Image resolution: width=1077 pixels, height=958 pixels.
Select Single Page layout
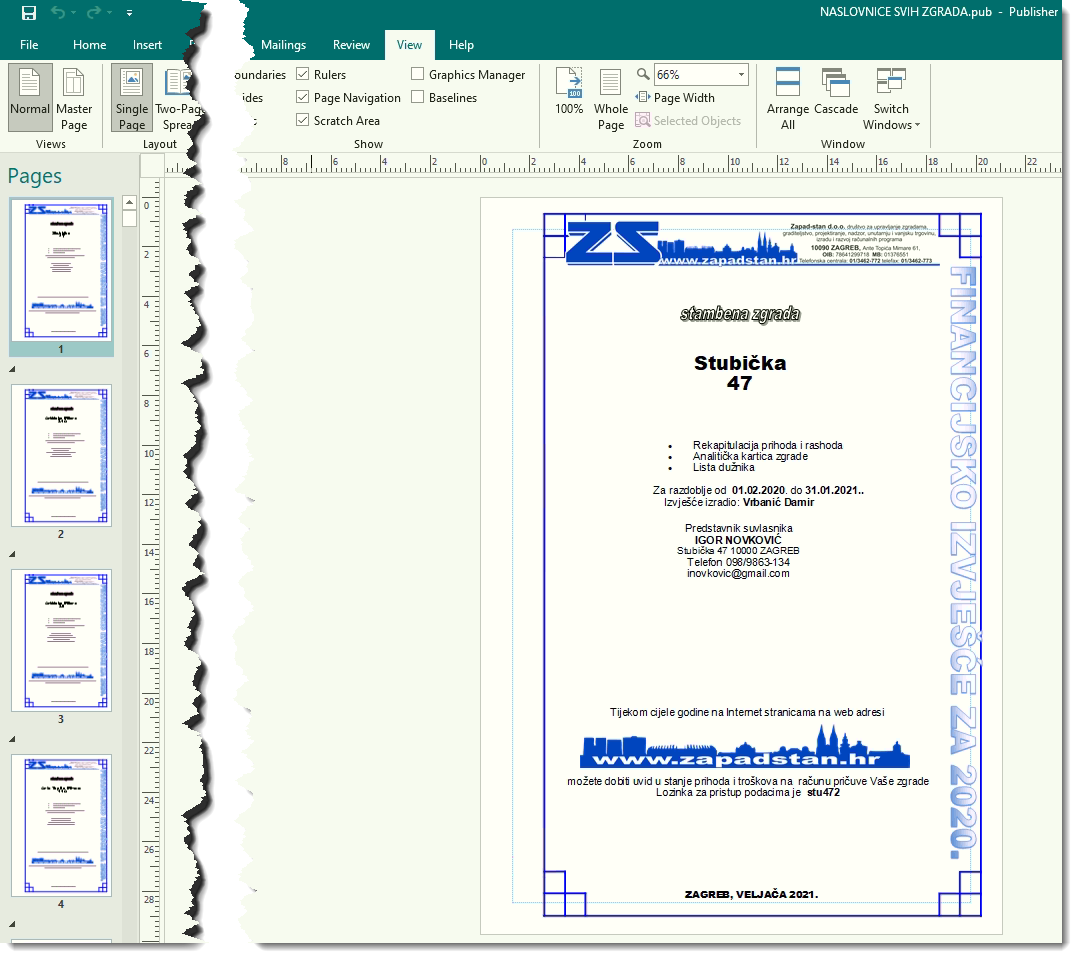[x=131, y=98]
